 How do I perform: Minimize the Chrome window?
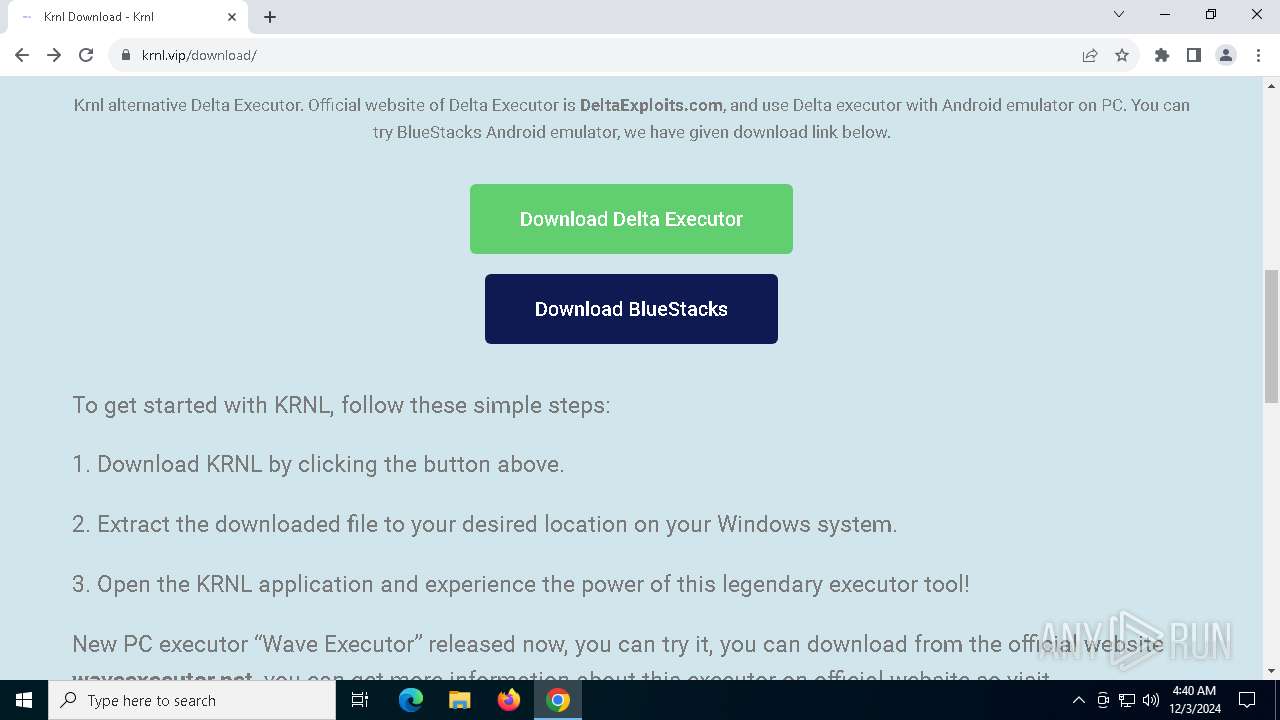click(x=1165, y=14)
